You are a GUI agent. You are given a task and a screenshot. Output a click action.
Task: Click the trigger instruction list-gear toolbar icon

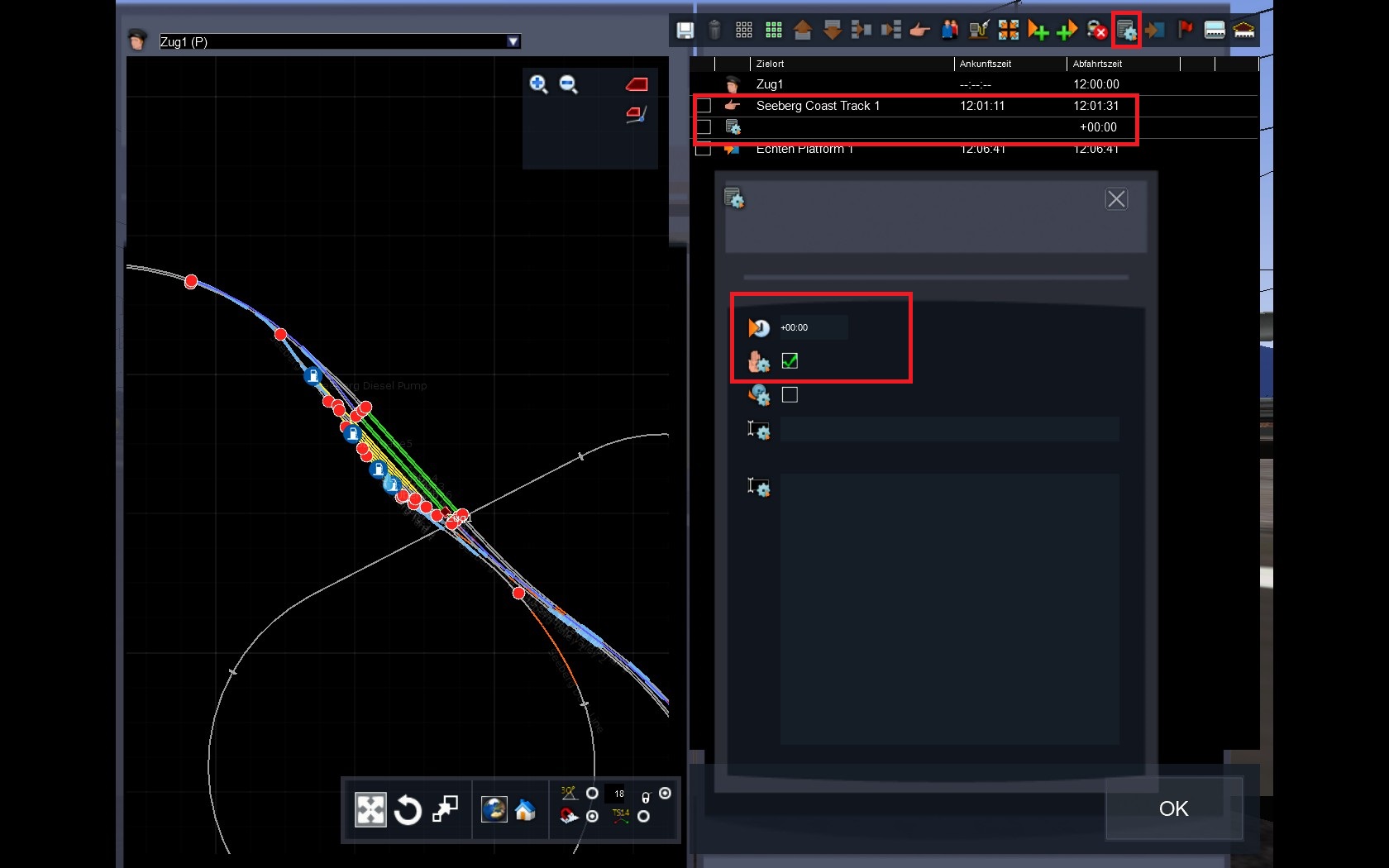tap(1126, 31)
